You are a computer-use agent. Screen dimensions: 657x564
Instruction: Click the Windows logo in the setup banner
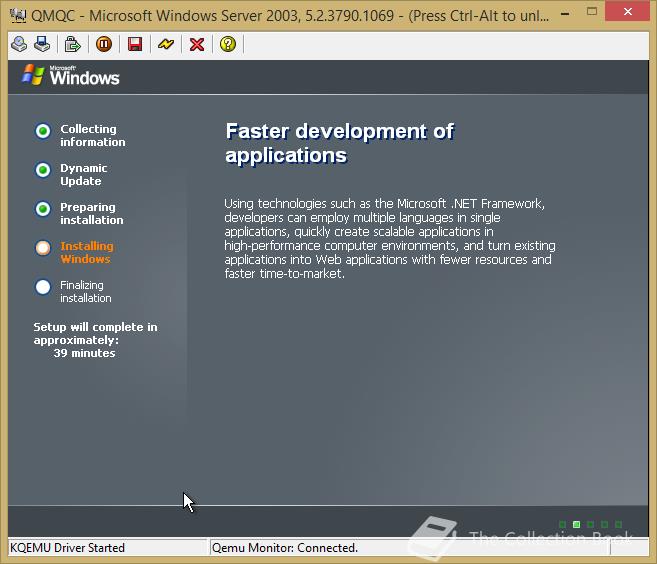tap(70, 75)
